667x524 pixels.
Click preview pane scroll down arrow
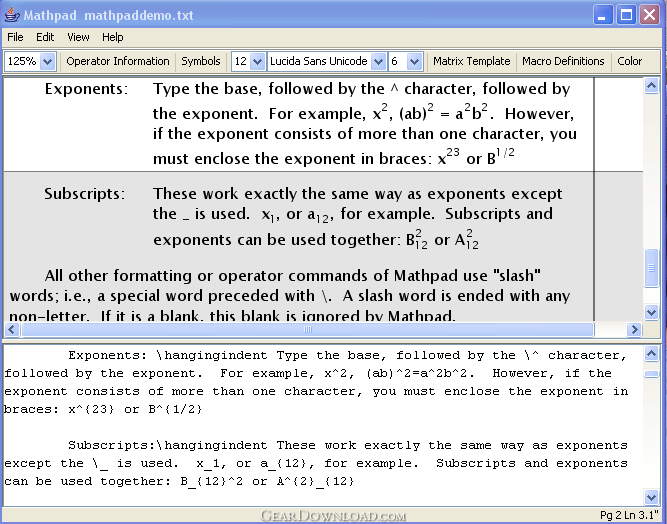651,313
